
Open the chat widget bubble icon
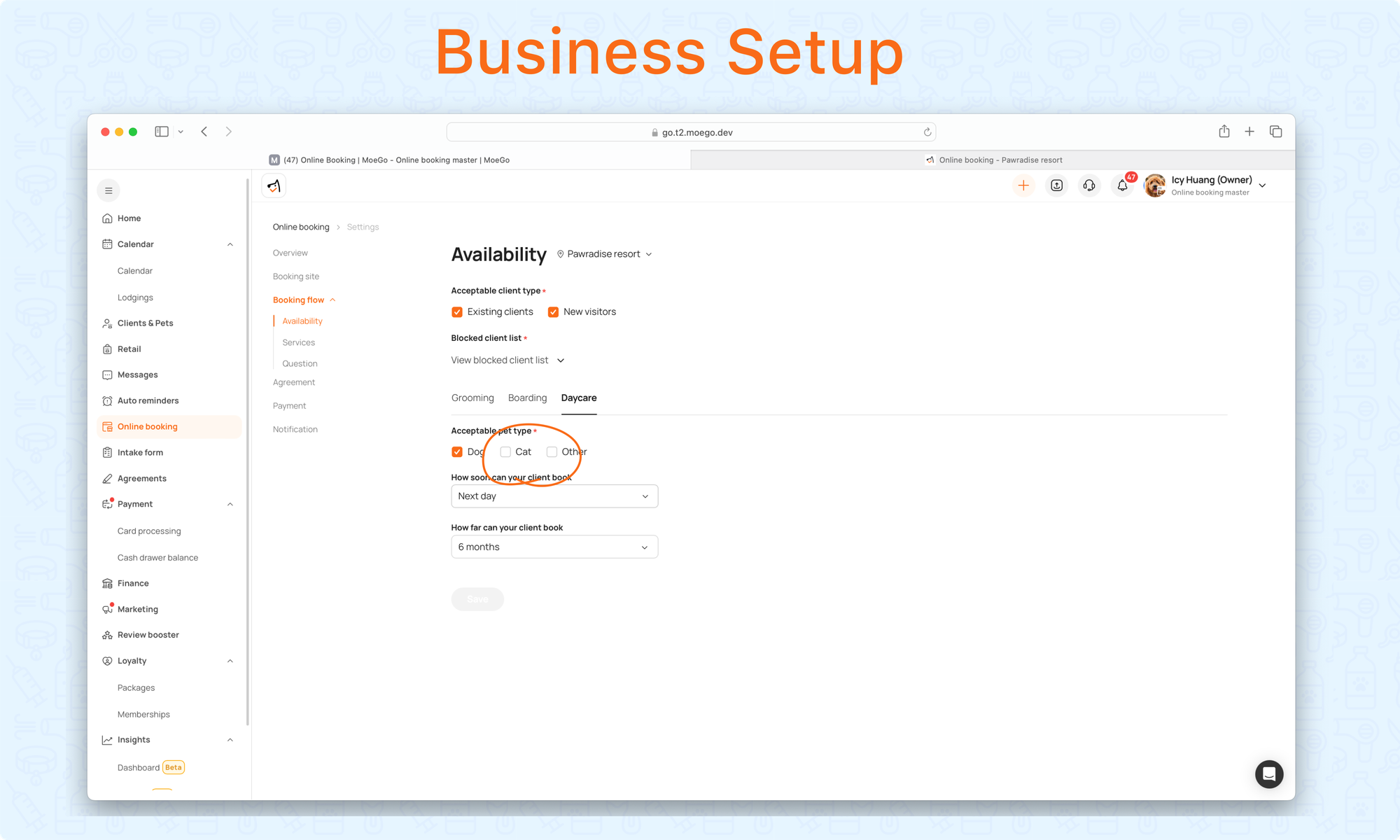(1269, 774)
